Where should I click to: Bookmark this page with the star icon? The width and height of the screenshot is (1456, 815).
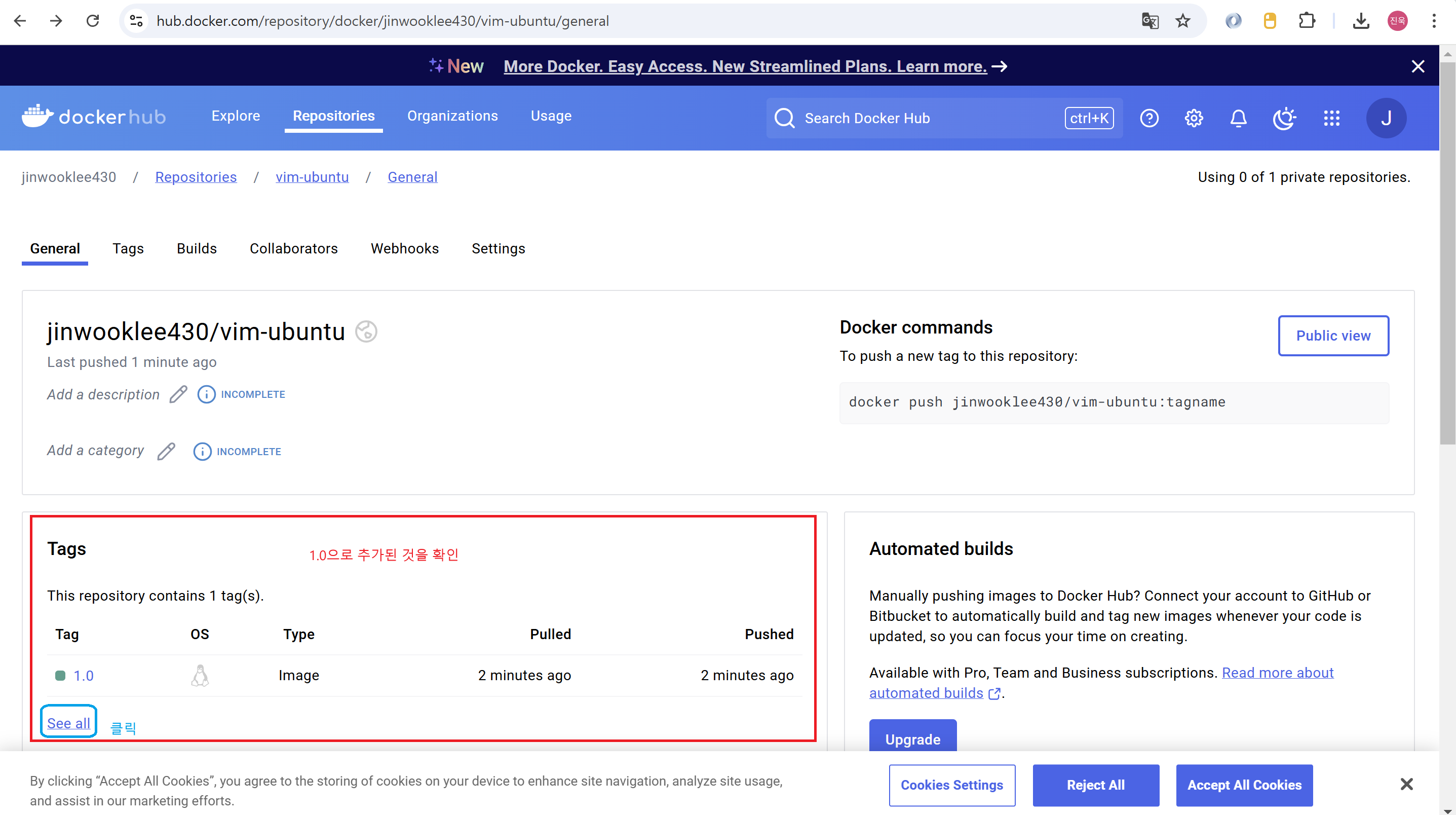tap(1182, 21)
